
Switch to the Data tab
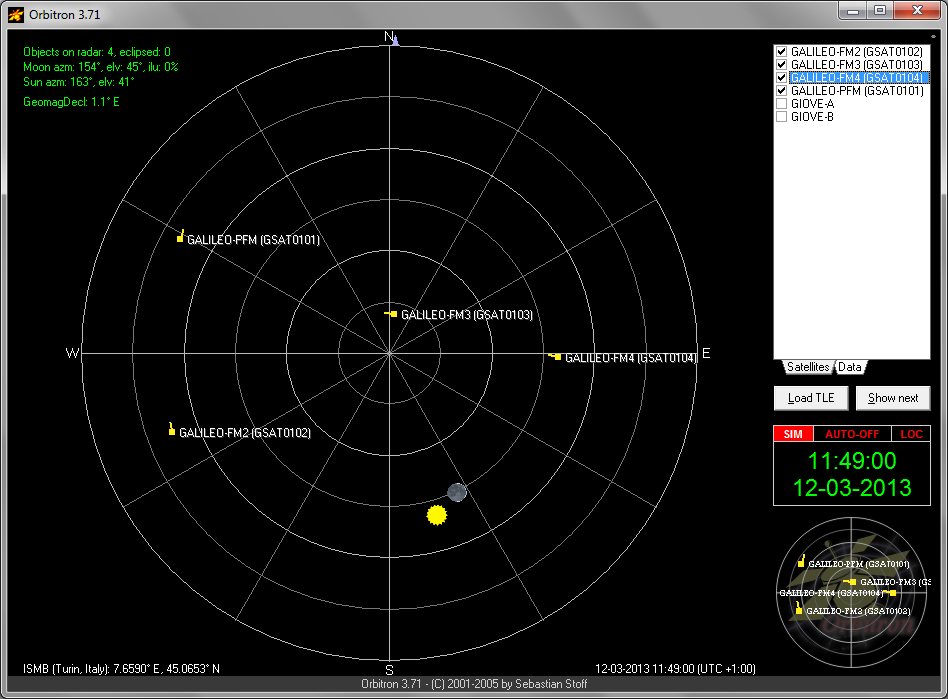(x=850, y=367)
